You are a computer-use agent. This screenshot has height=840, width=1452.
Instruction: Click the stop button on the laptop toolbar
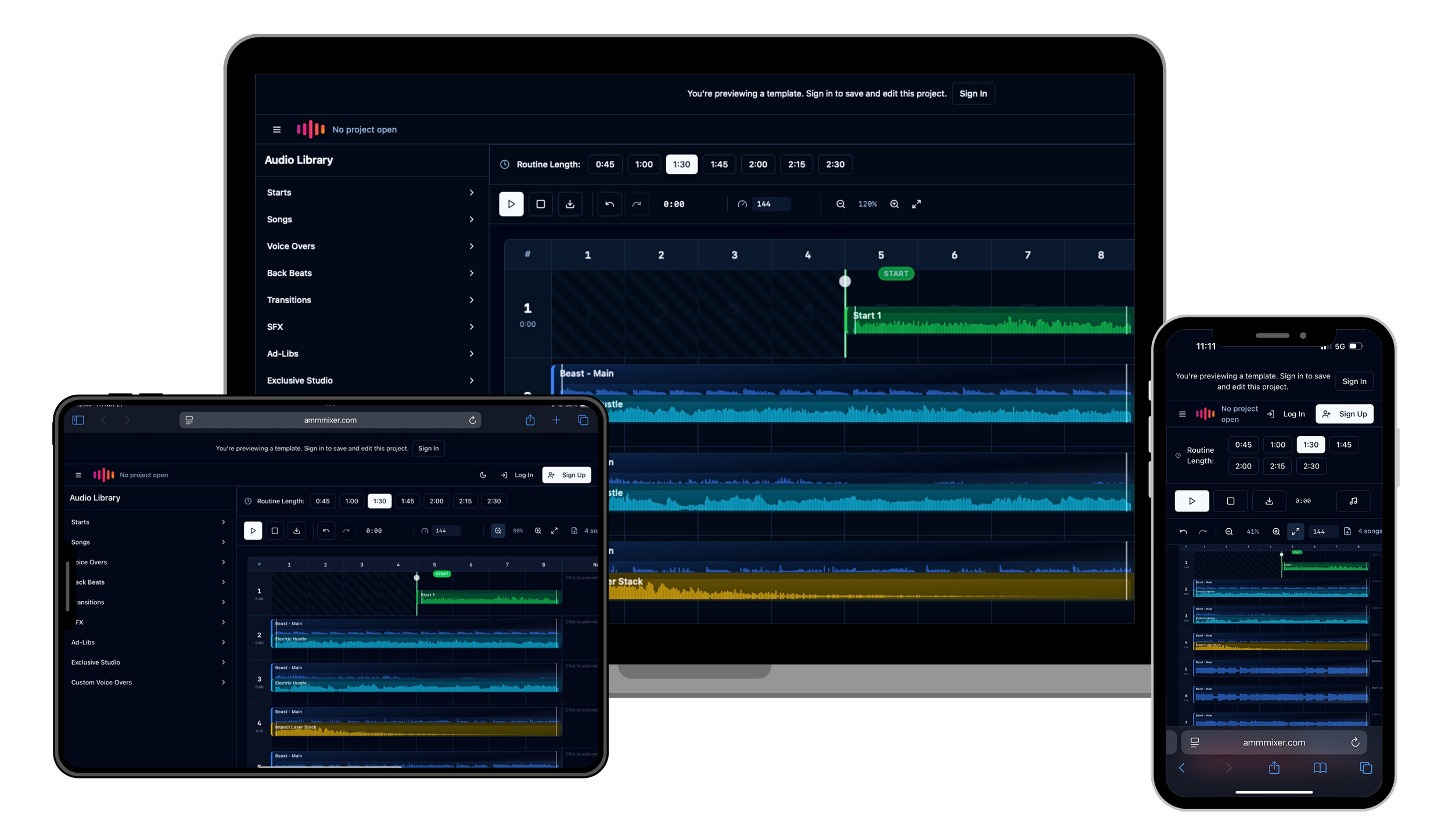(540, 204)
